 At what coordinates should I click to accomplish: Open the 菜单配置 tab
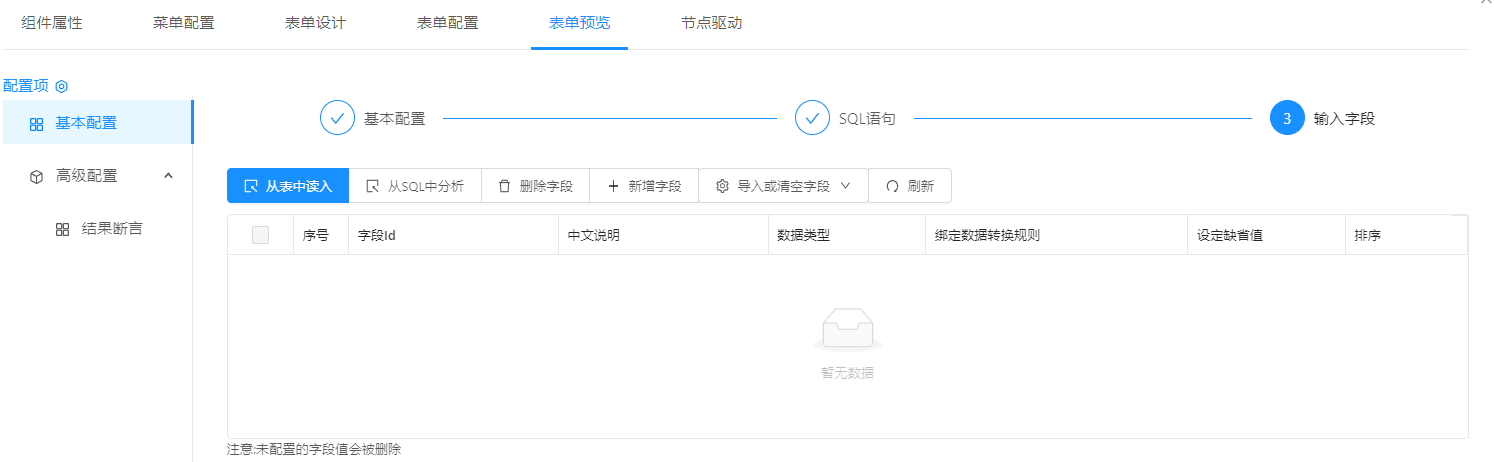tap(183, 23)
